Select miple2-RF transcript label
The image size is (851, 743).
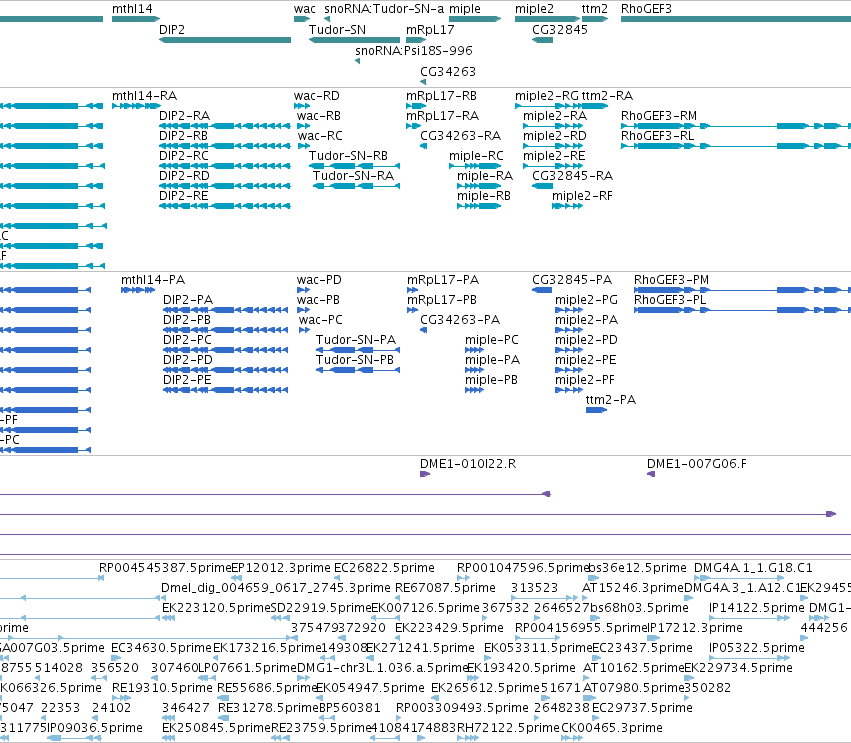point(582,195)
